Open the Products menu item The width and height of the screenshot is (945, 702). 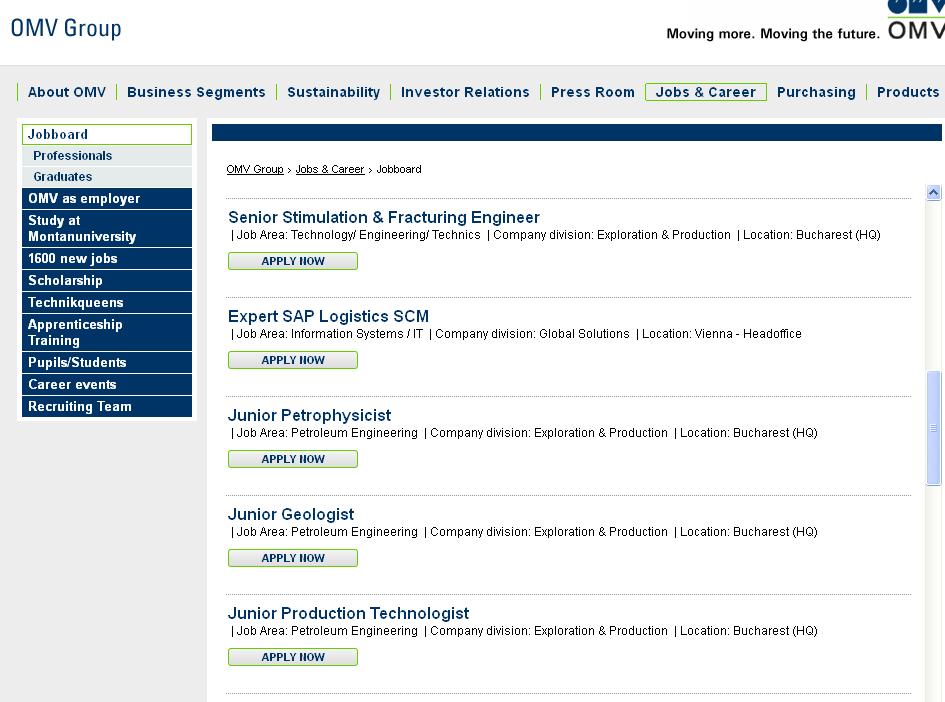908,92
